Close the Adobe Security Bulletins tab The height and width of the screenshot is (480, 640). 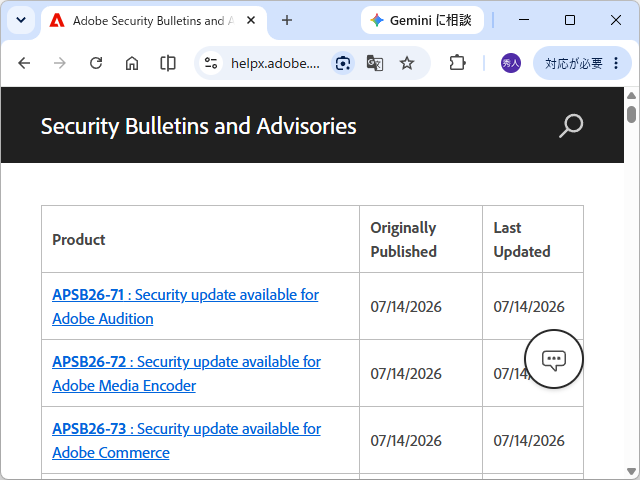click(x=251, y=20)
